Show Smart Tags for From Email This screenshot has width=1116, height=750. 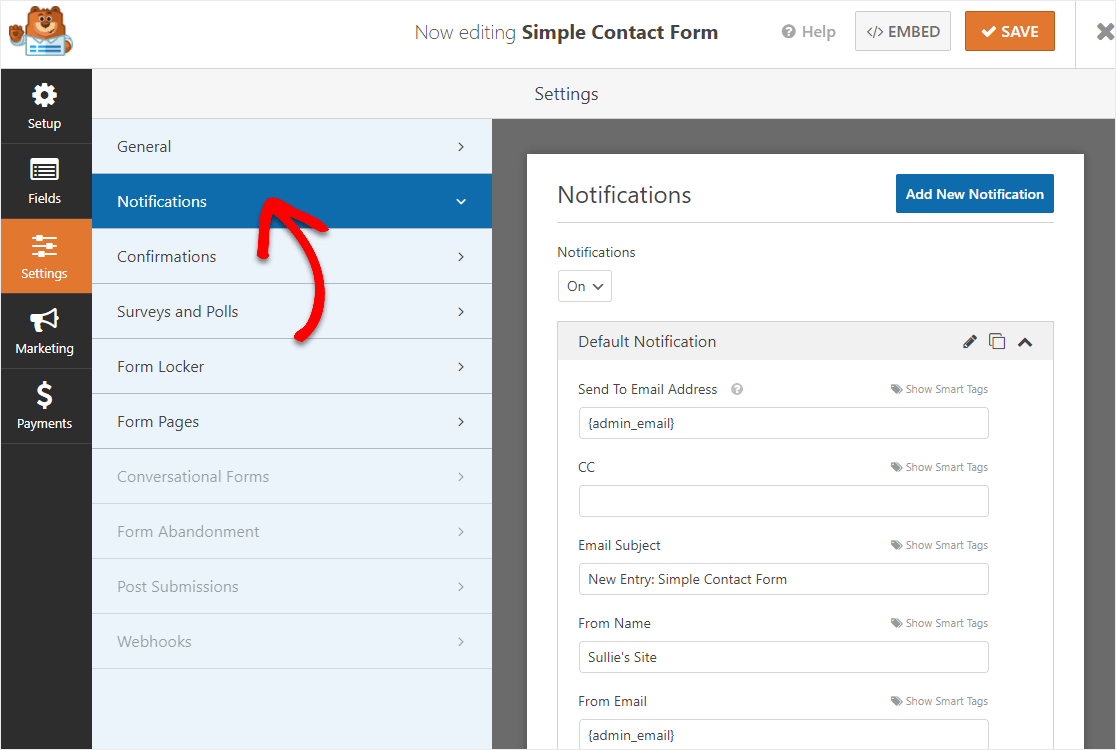click(939, 701)
